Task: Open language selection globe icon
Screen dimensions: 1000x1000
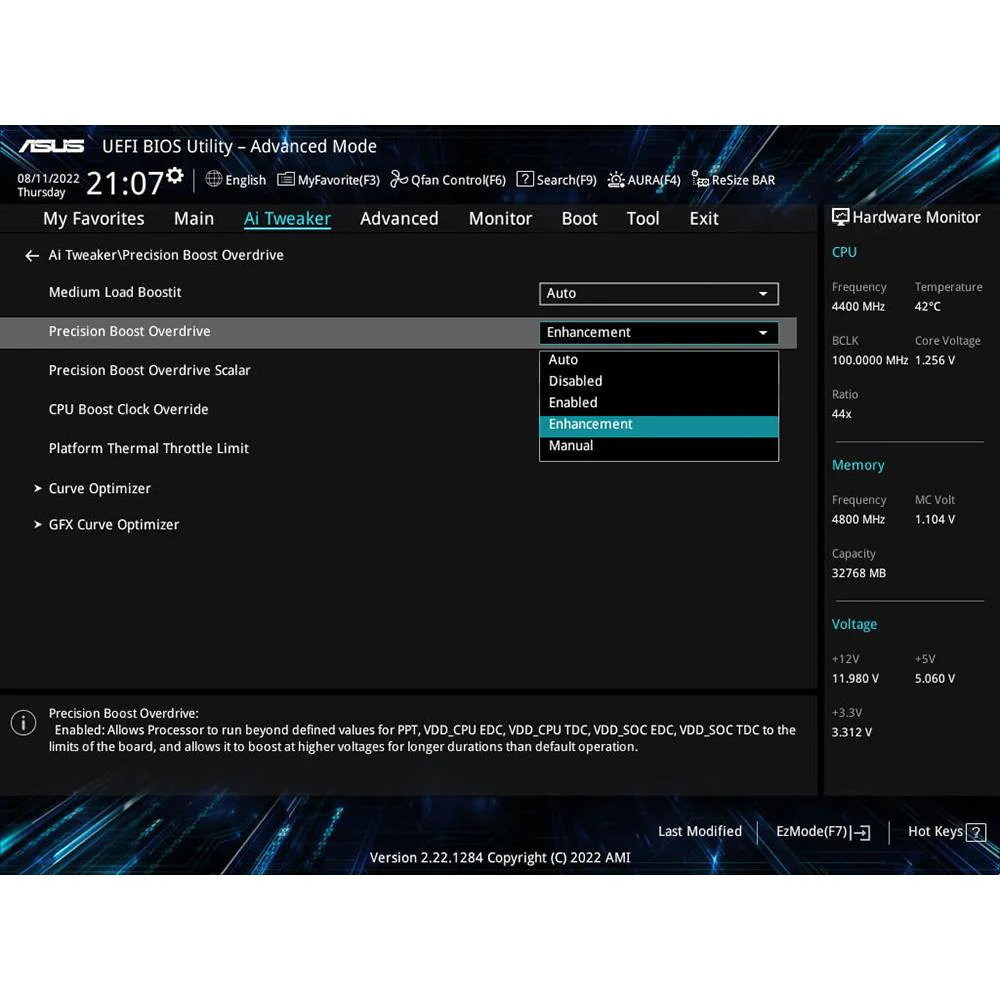Action: click(x=214, y=179)
